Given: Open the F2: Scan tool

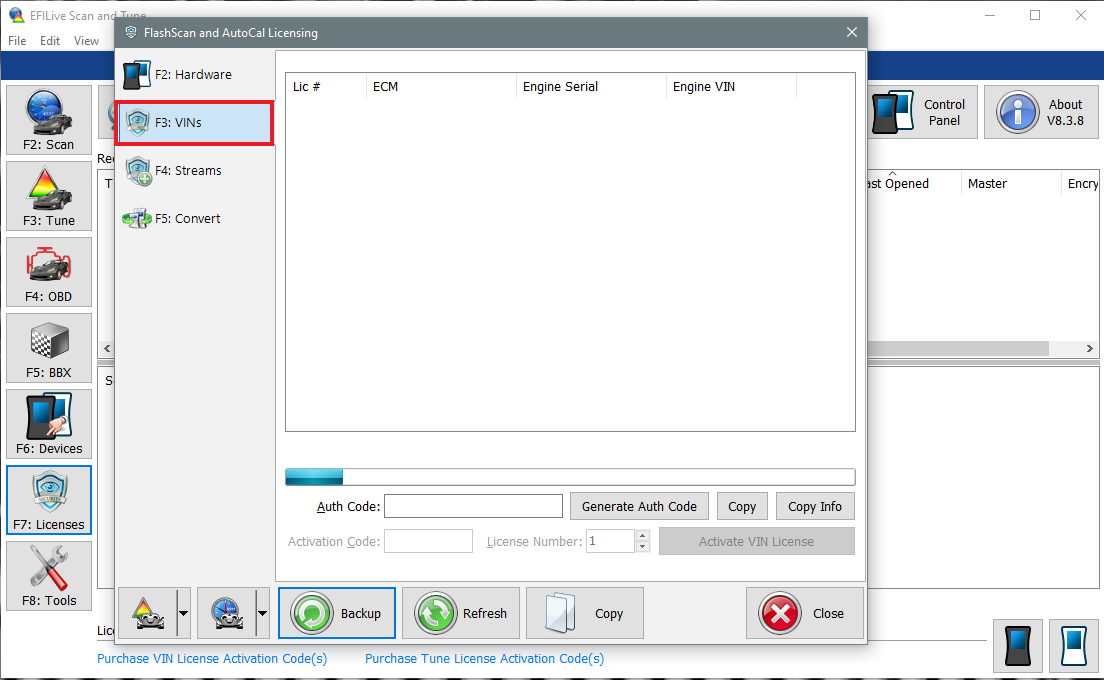Looking at the screenshot, I should tap(48, 119).
